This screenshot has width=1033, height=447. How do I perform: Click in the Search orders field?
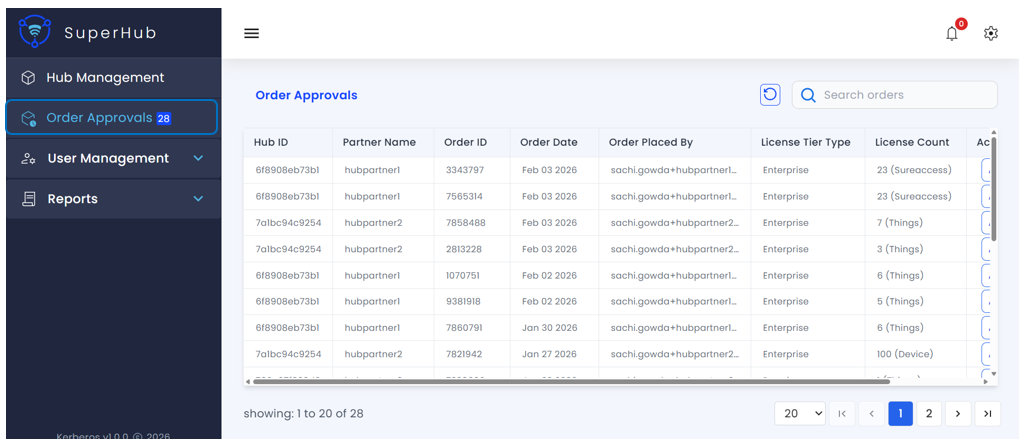pos(905,95)
